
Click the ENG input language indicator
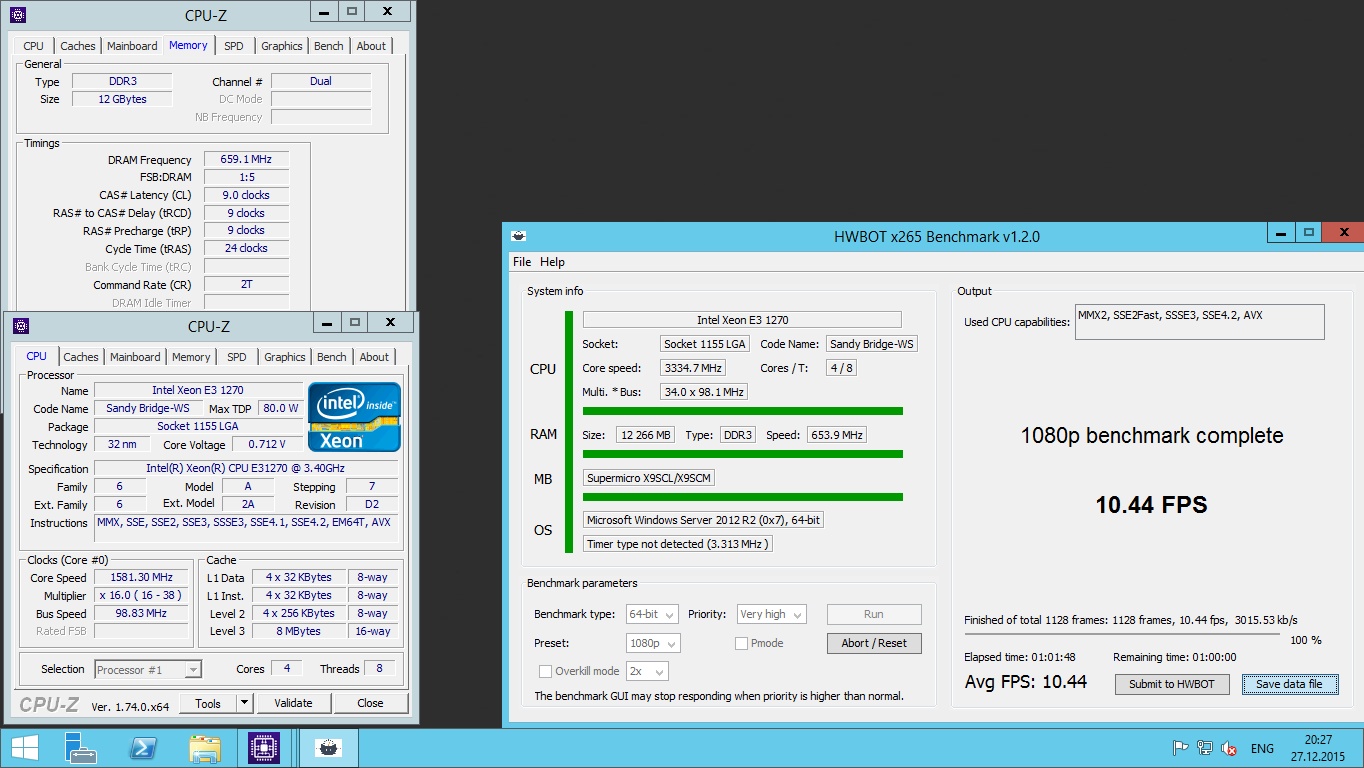click(1262, 748)
